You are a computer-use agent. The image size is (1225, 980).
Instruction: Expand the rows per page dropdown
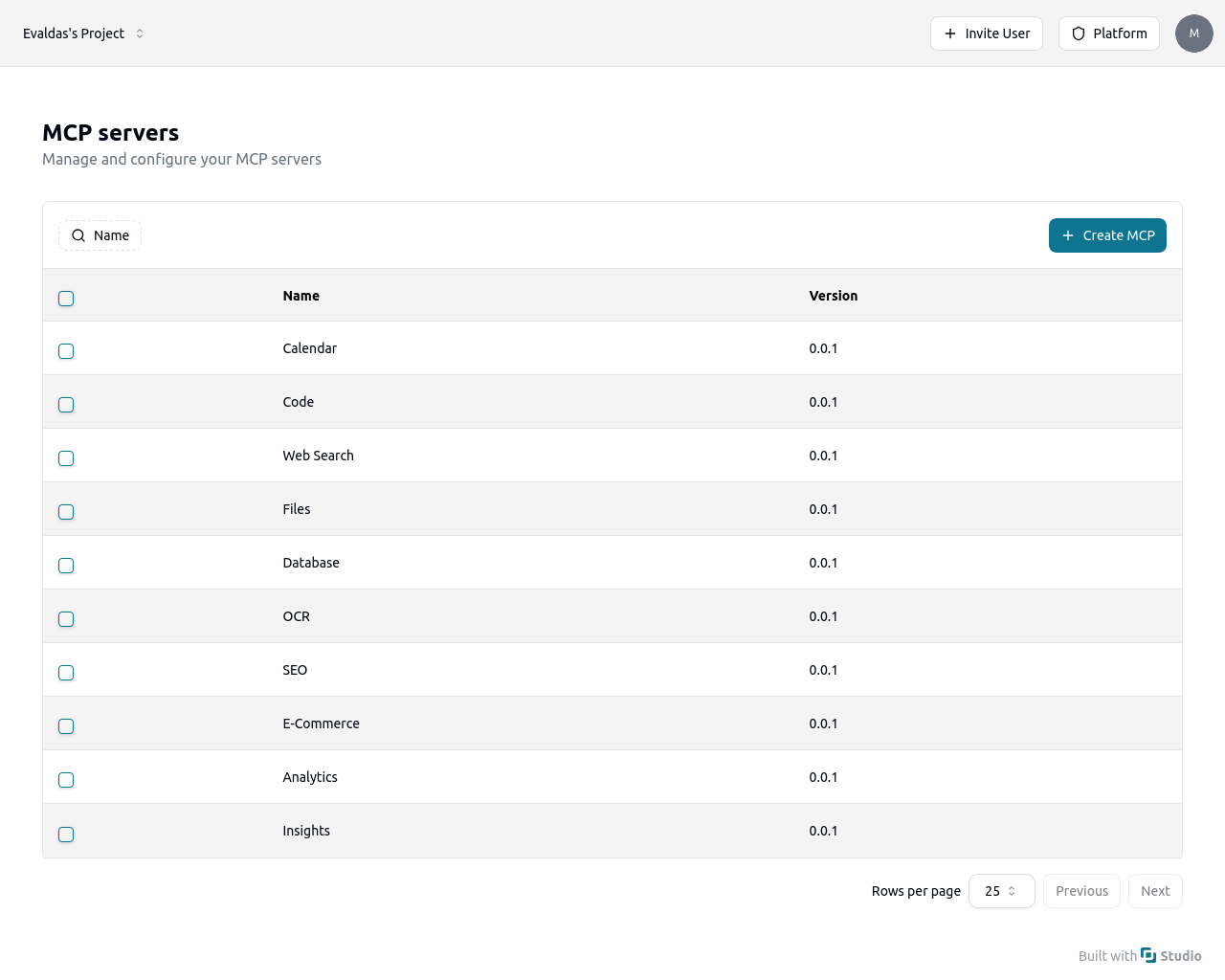click(x=1001, y=891)
